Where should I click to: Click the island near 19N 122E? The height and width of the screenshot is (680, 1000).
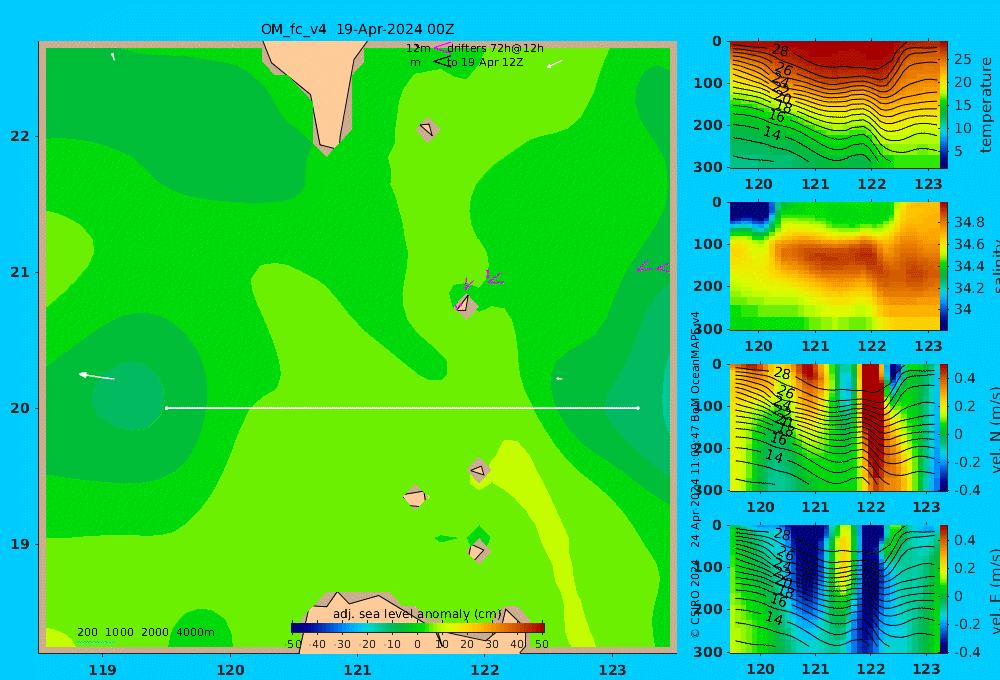478,551
